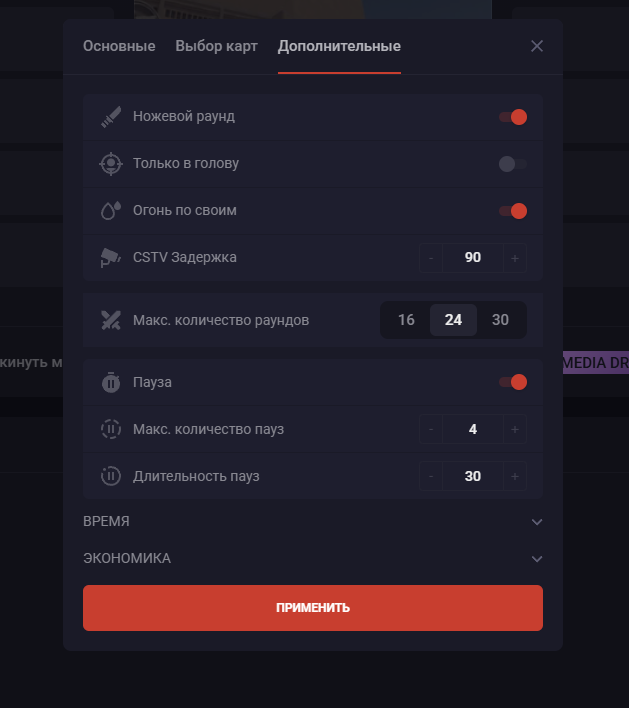Switch to the Основные tab
629x708 pixels.
119,46
